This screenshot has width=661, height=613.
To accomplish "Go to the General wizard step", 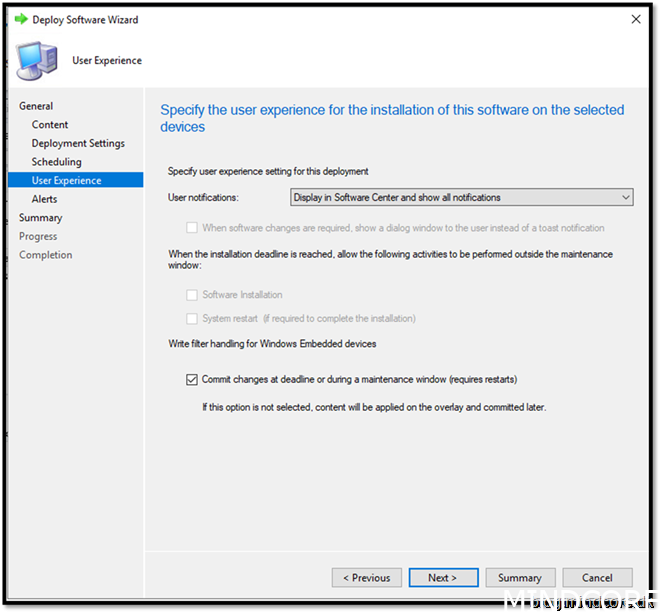I will (36, 106).
